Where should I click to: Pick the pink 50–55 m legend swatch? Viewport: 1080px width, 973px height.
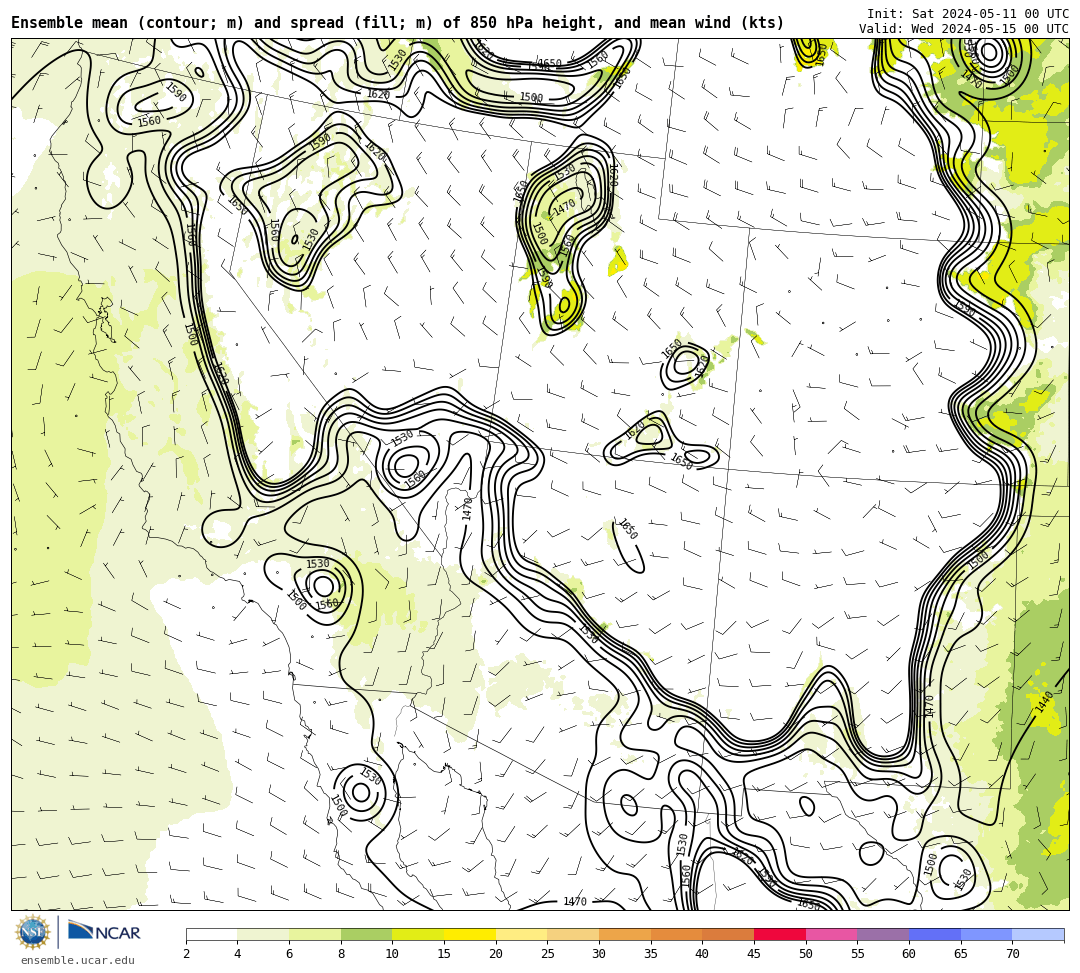coord(831,934)
